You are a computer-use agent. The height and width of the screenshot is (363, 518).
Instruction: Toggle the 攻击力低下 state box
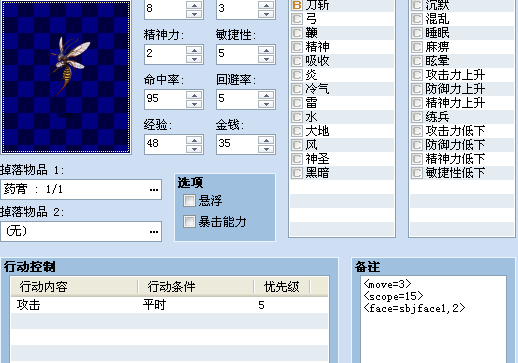[x=417, y=131]
